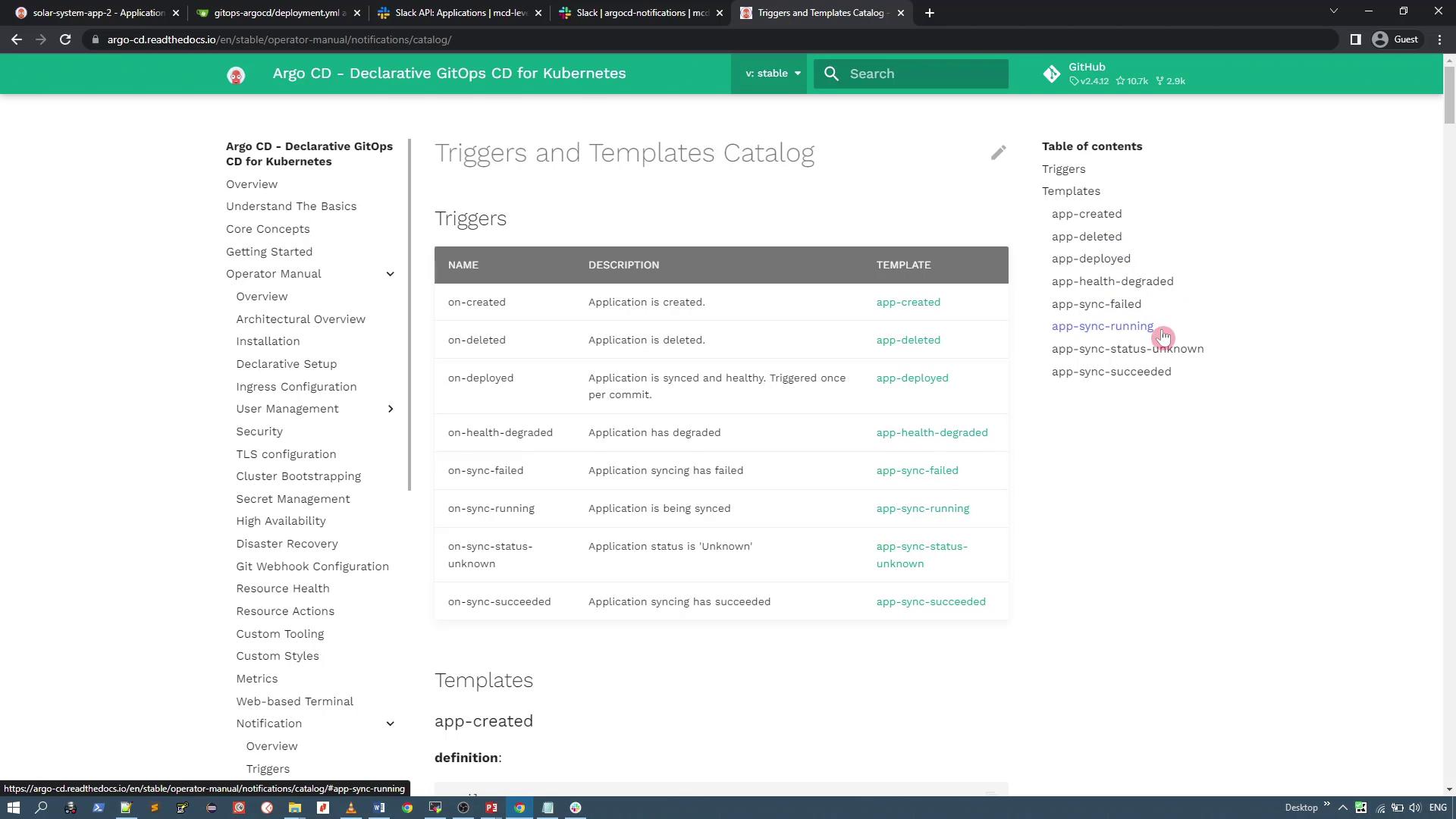Click the search magnifier icon

point(832,74)
